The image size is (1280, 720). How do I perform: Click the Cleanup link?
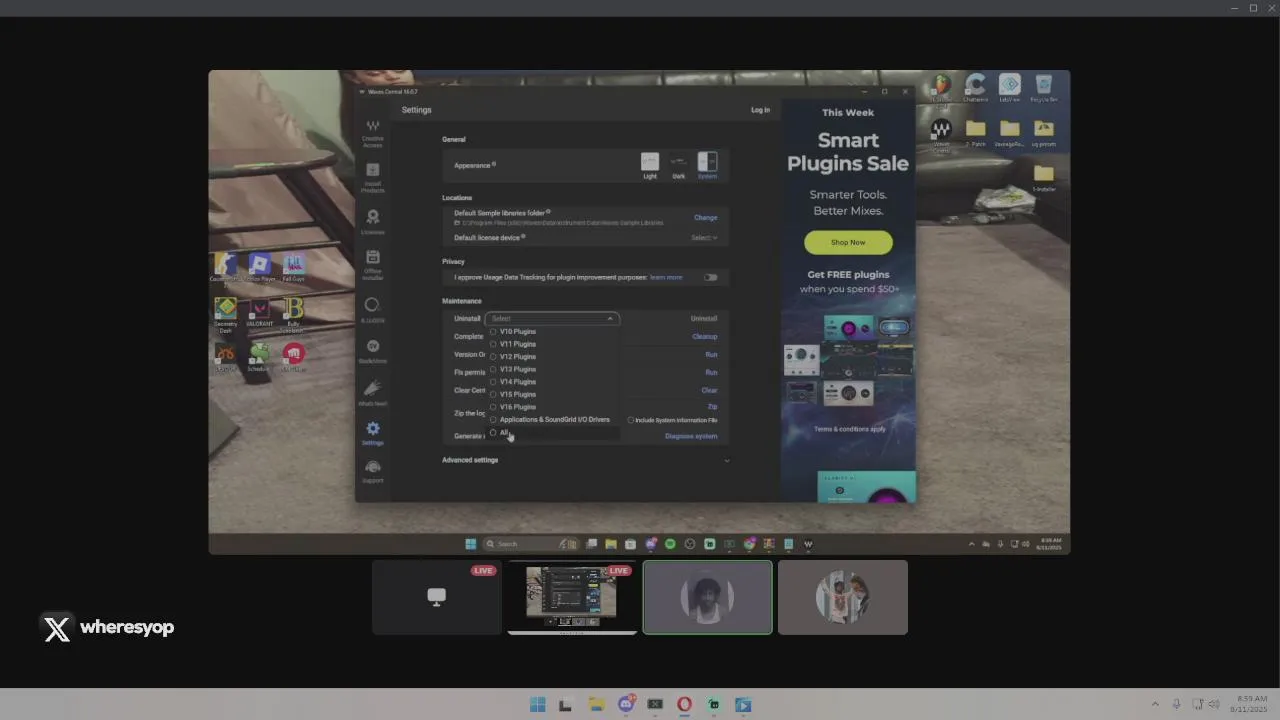point(704,336)
